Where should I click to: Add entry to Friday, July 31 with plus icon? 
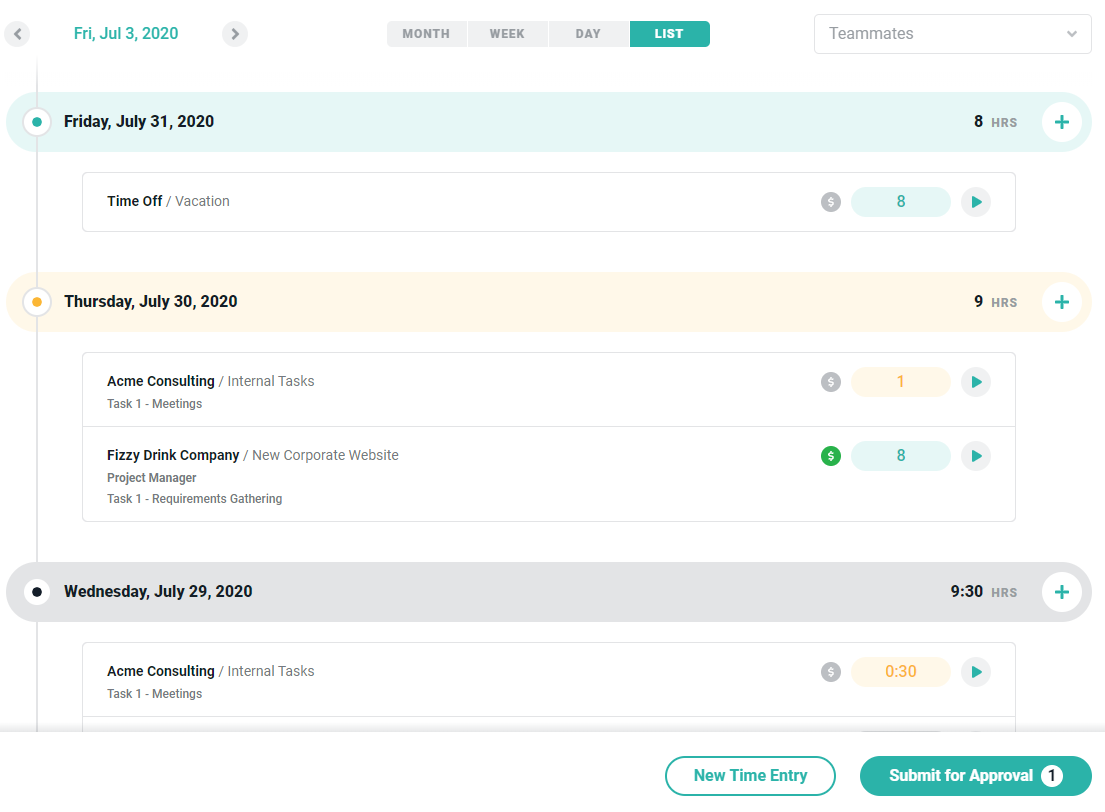point(1061,122)
